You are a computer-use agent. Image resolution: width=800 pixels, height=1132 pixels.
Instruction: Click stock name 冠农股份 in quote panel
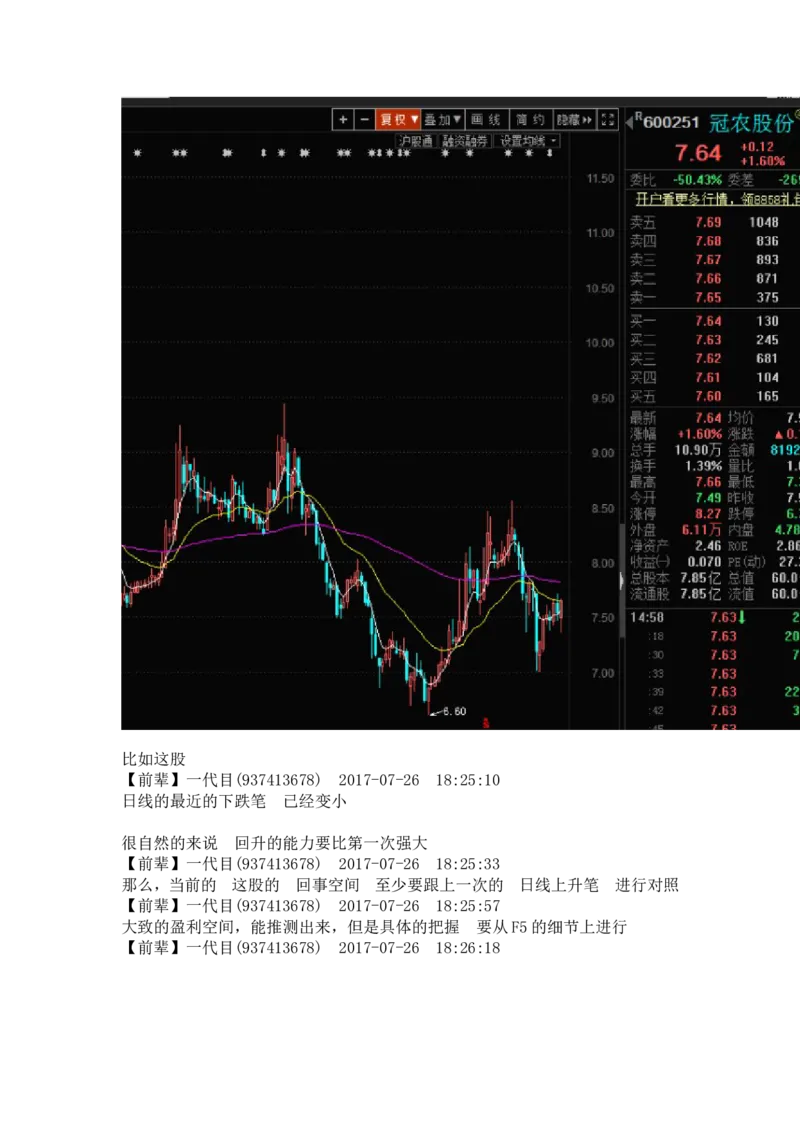[752, 120]
